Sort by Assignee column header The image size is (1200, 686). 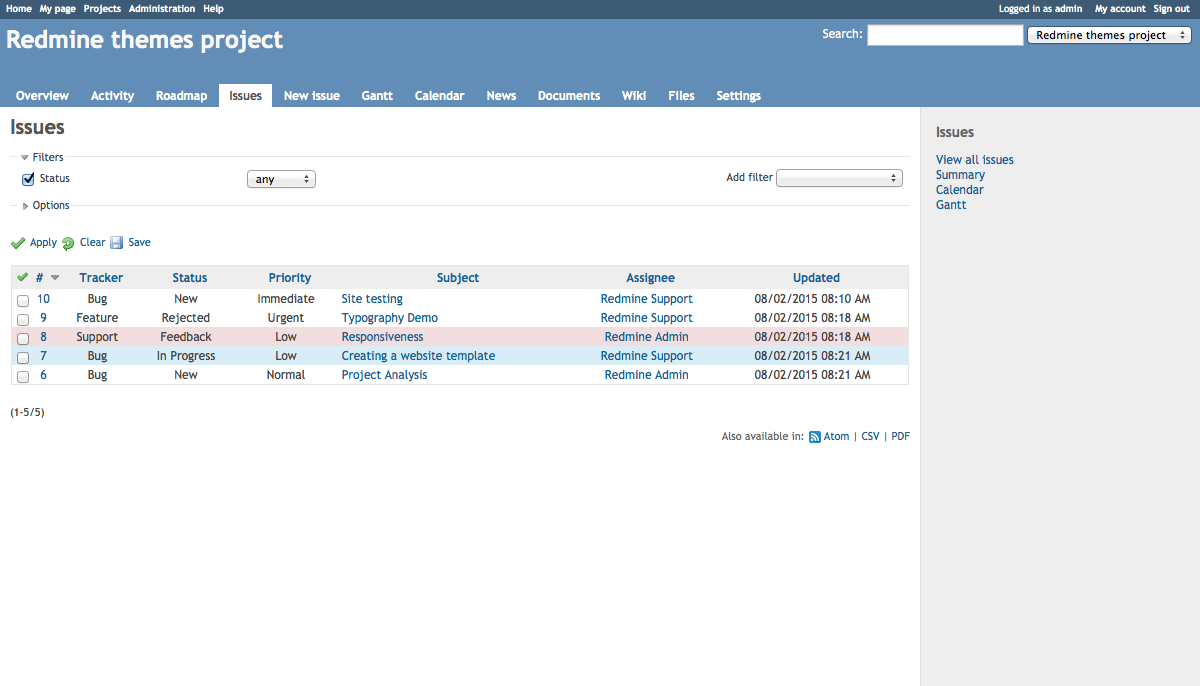pos(651,278)
